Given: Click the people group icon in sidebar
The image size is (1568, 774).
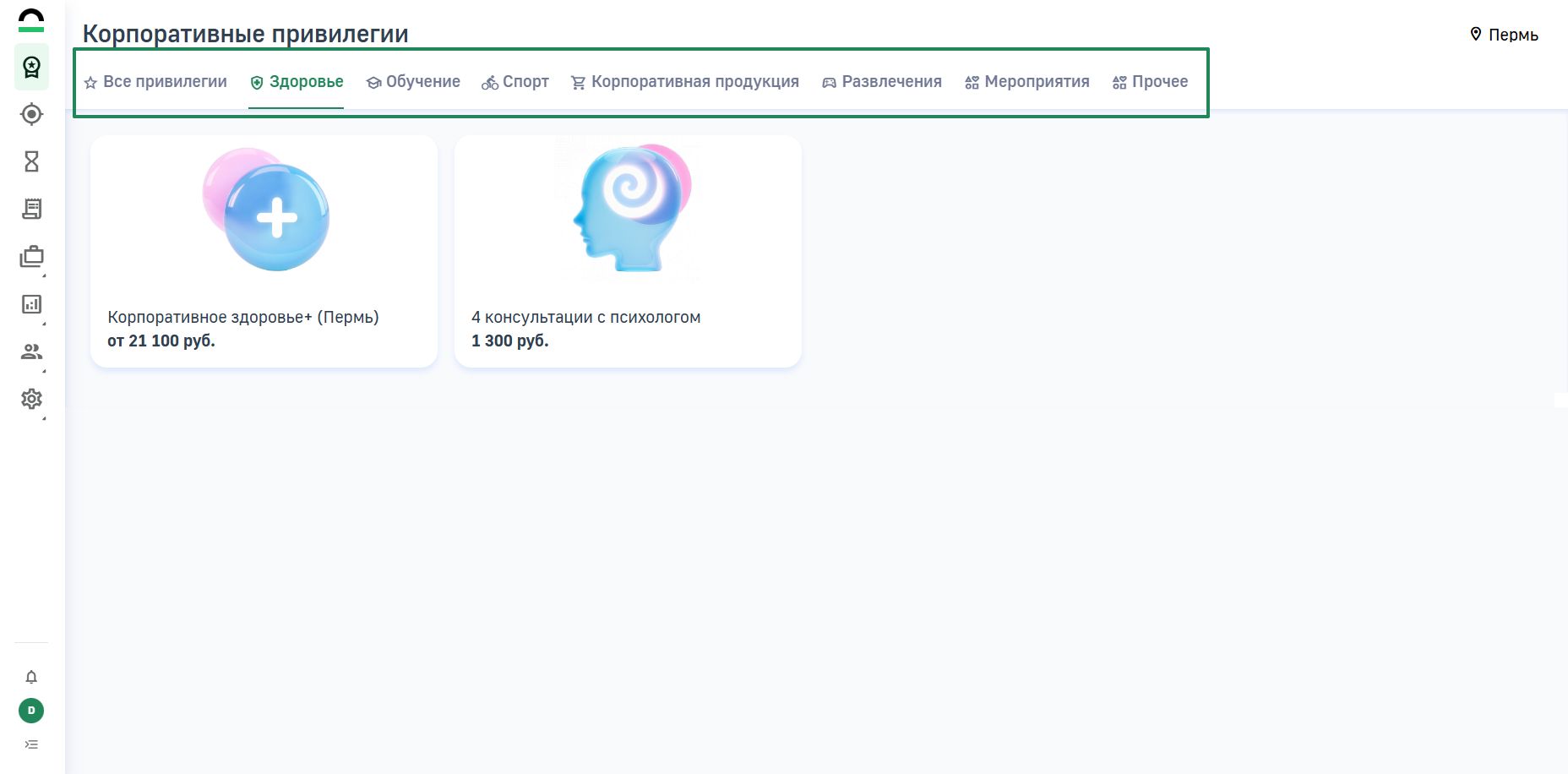Looking at the screenshot, I should [x=31, y=352].
